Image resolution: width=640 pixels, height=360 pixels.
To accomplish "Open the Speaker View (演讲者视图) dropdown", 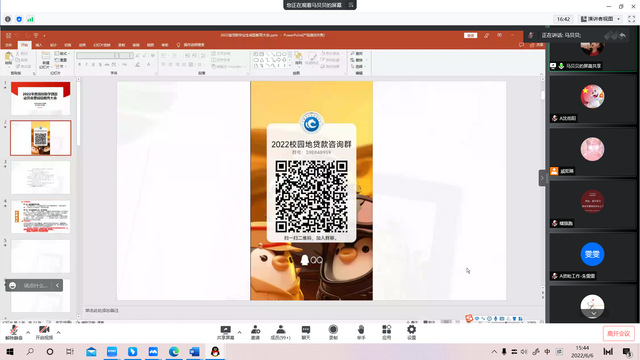I will (x=600, y=19).
